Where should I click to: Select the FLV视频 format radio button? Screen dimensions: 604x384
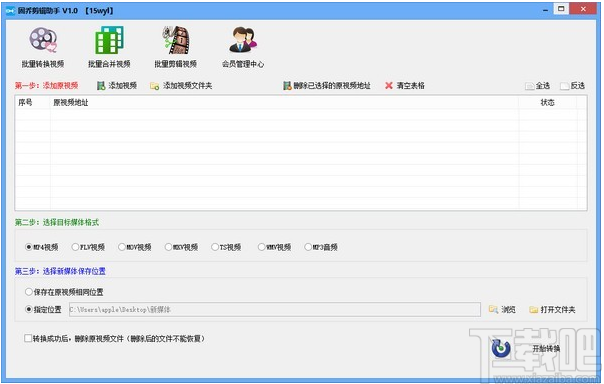coord(75,247)
